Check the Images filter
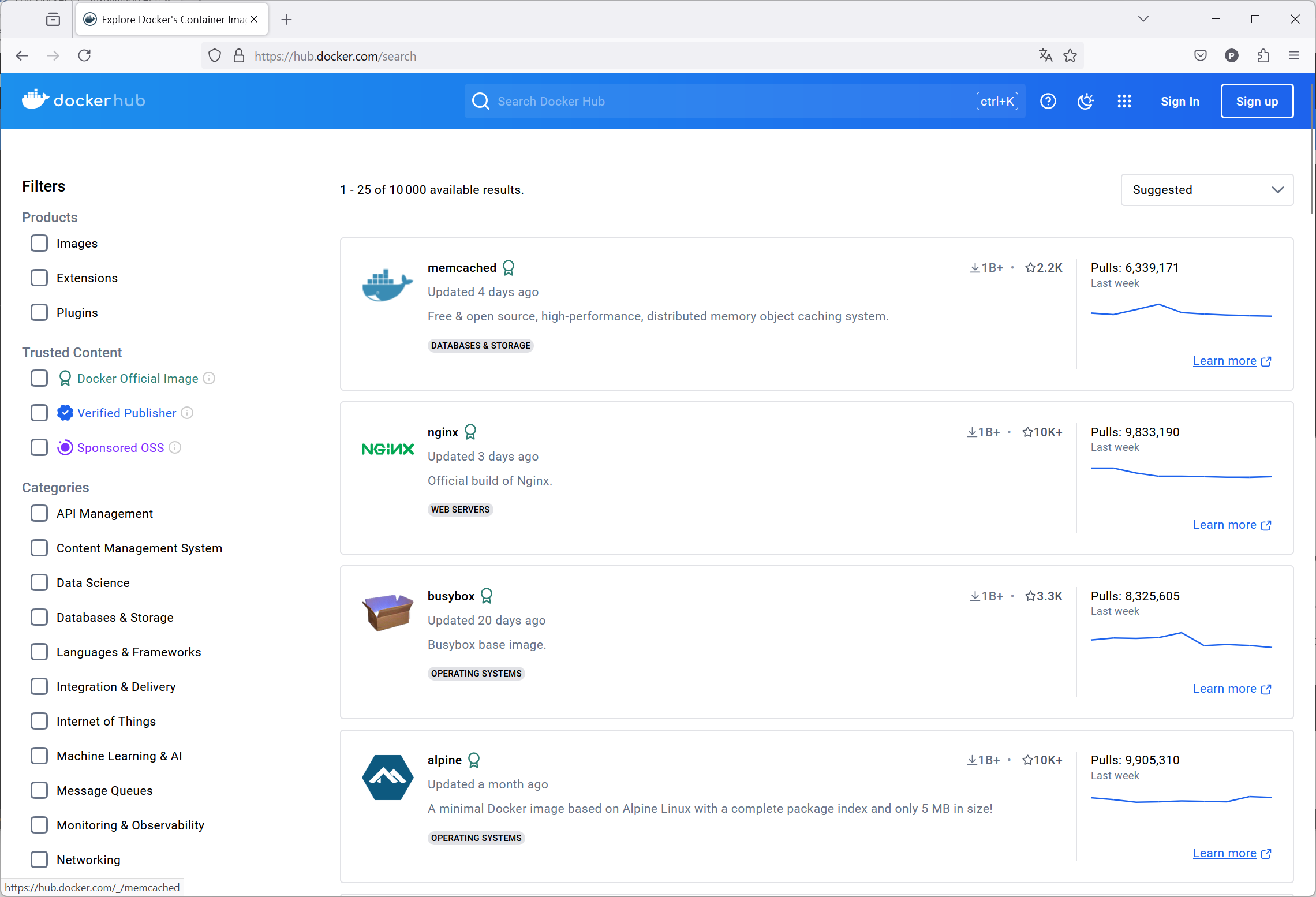This screenshot has width=1316, height=897. [x=39, y=243]
